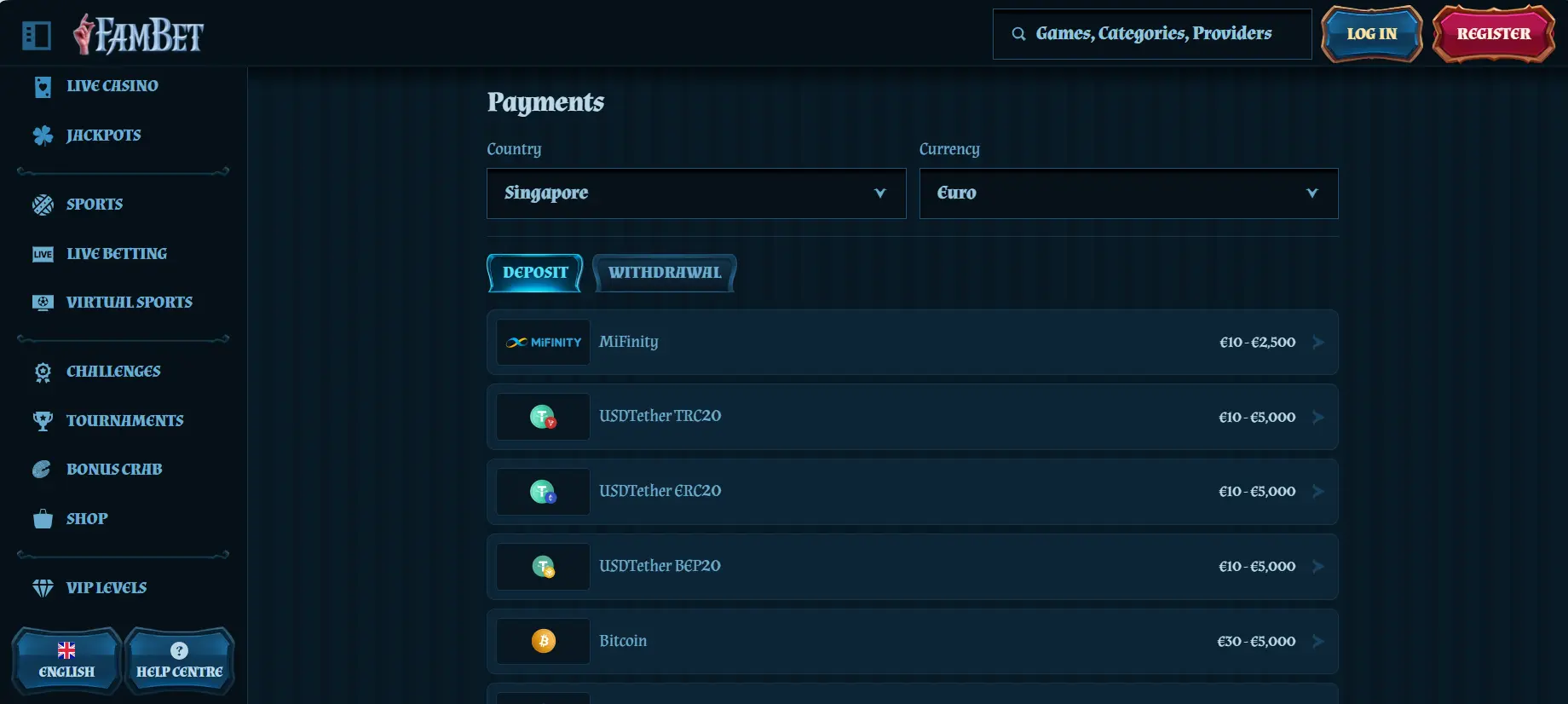
Task: Click the Register button
Action: (x=1494, y=34)
